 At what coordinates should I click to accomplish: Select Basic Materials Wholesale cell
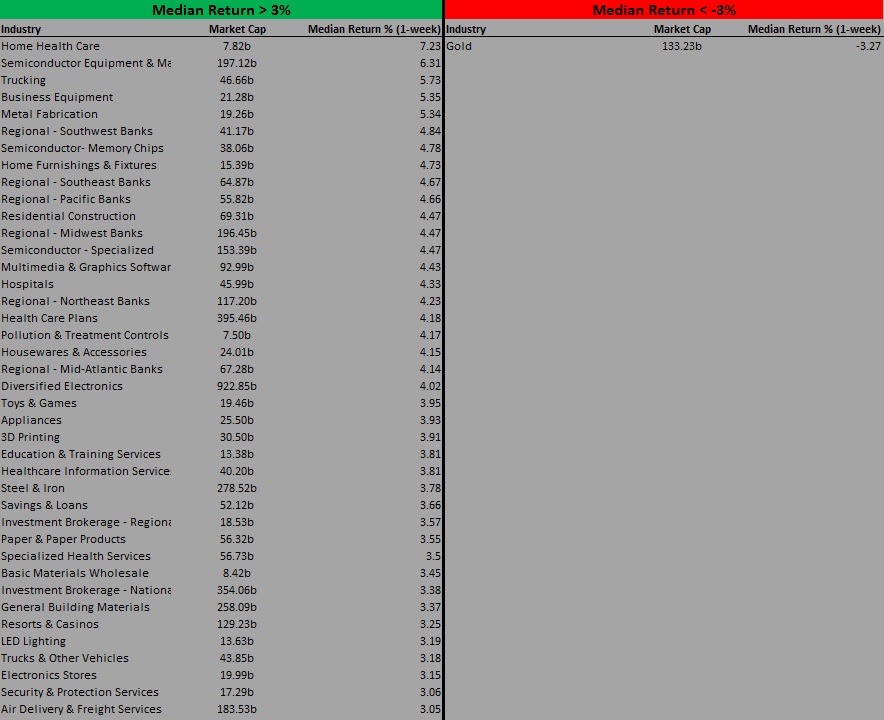(75, 573)
